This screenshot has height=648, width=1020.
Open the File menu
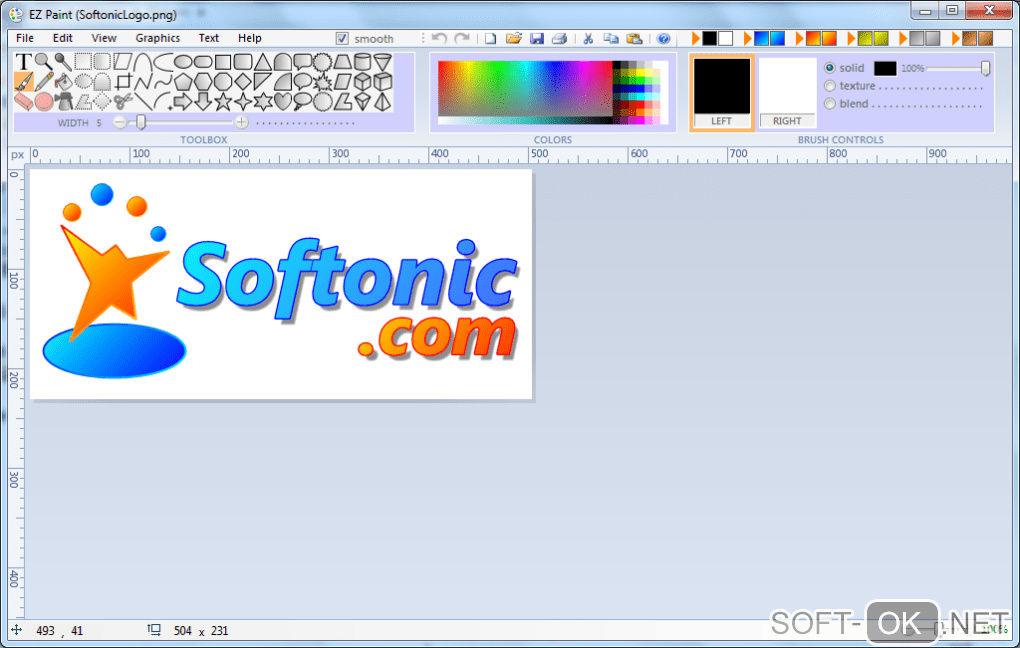[25, 38]
